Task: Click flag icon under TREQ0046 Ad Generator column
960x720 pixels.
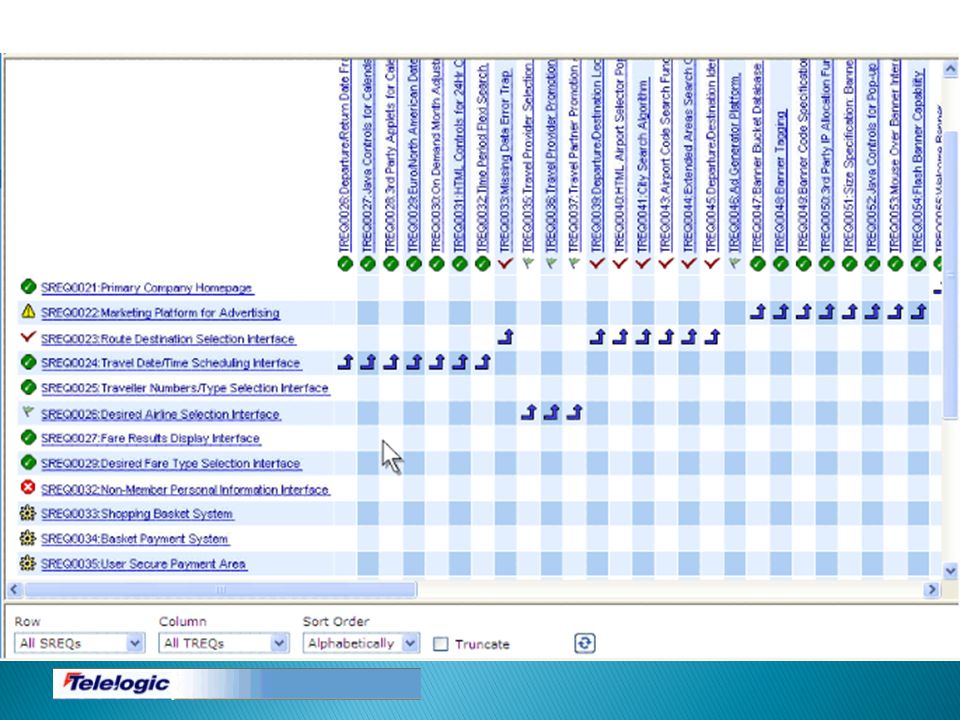Action: pyautogui.click(x=735, y=264)
